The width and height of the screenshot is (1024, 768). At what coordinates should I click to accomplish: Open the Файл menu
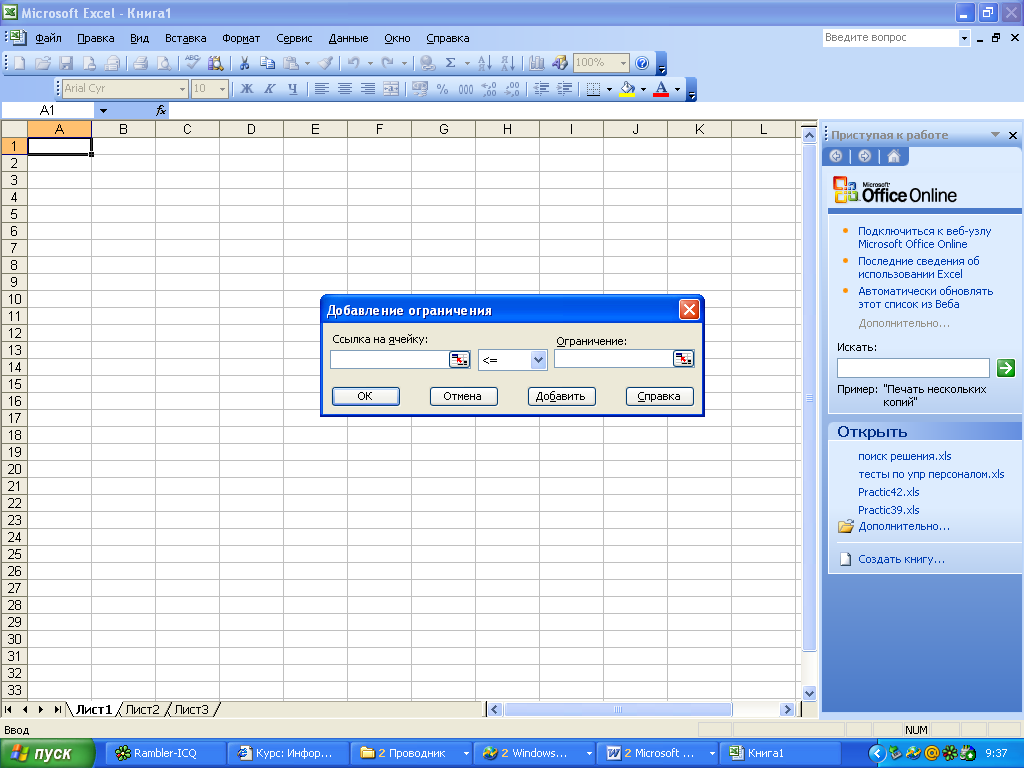(x=48, y=38)
